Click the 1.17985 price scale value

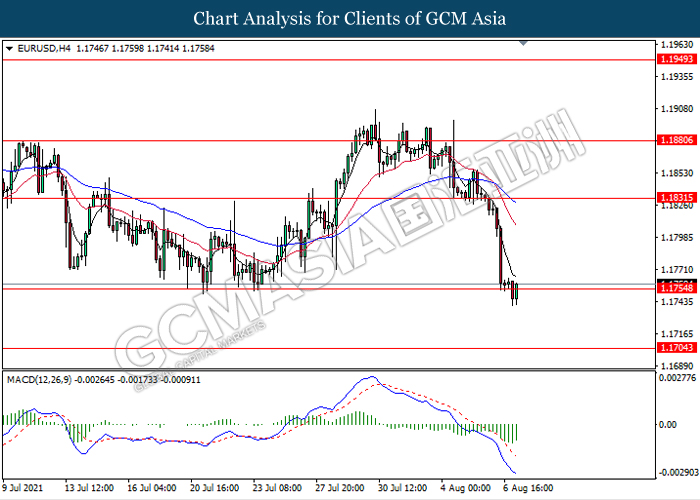[x=677, y=237]
